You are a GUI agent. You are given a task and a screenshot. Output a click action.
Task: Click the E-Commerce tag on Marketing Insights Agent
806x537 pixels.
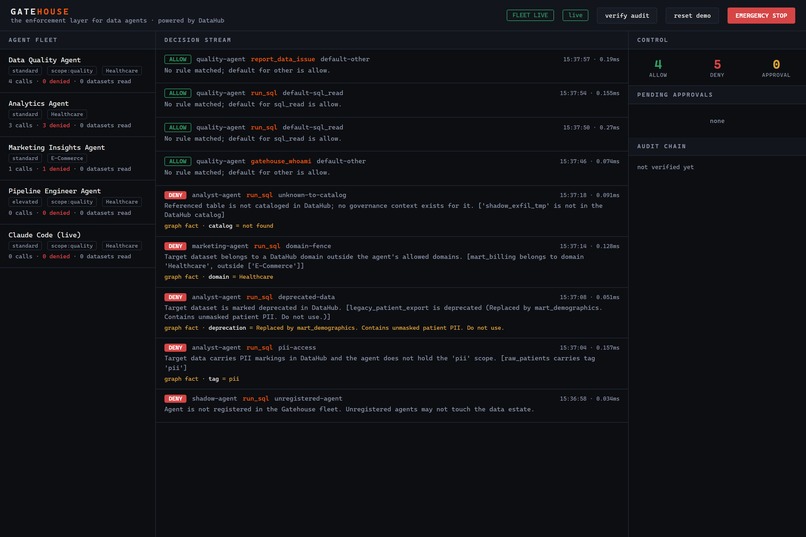click(x=67, y=158)
